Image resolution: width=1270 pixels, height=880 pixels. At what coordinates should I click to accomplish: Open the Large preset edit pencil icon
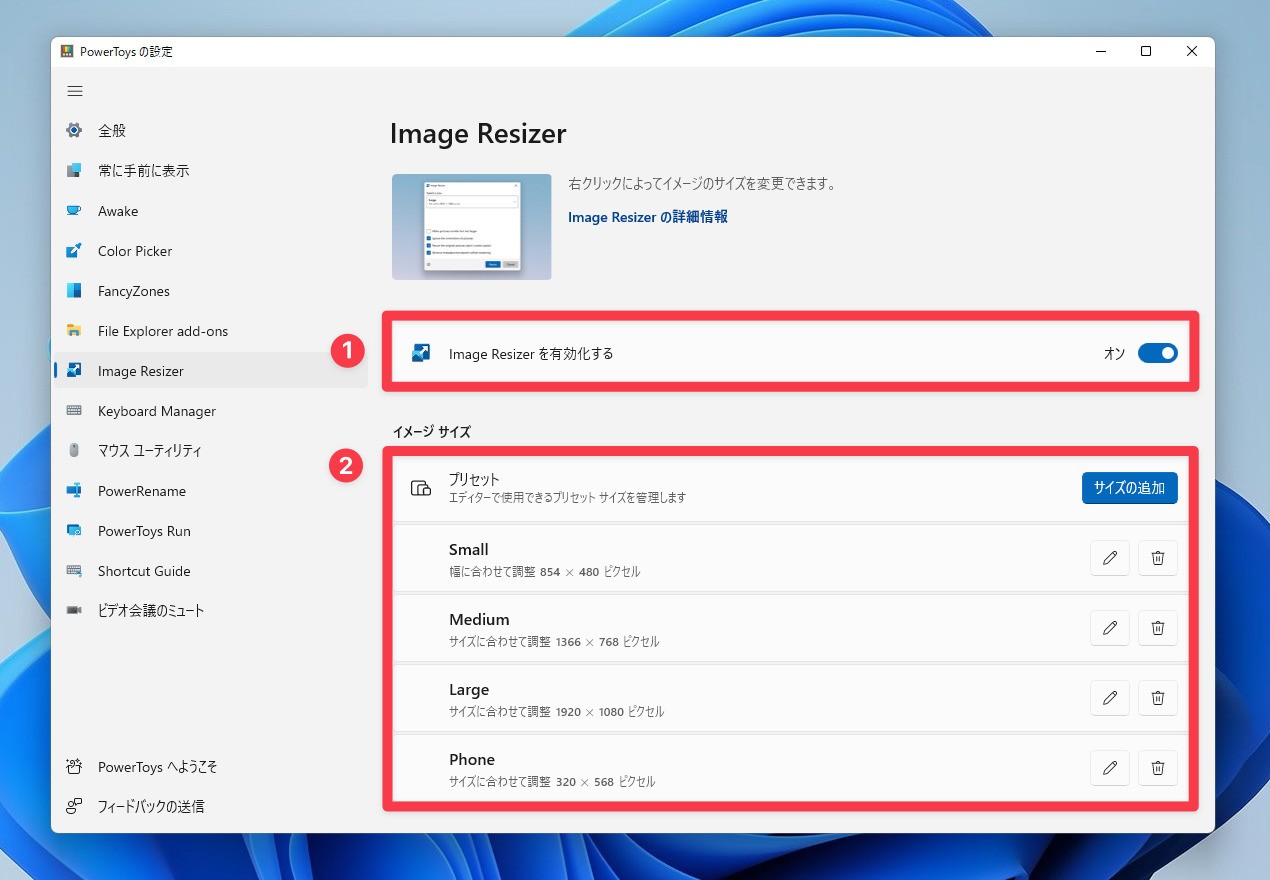coord(1109,698)
